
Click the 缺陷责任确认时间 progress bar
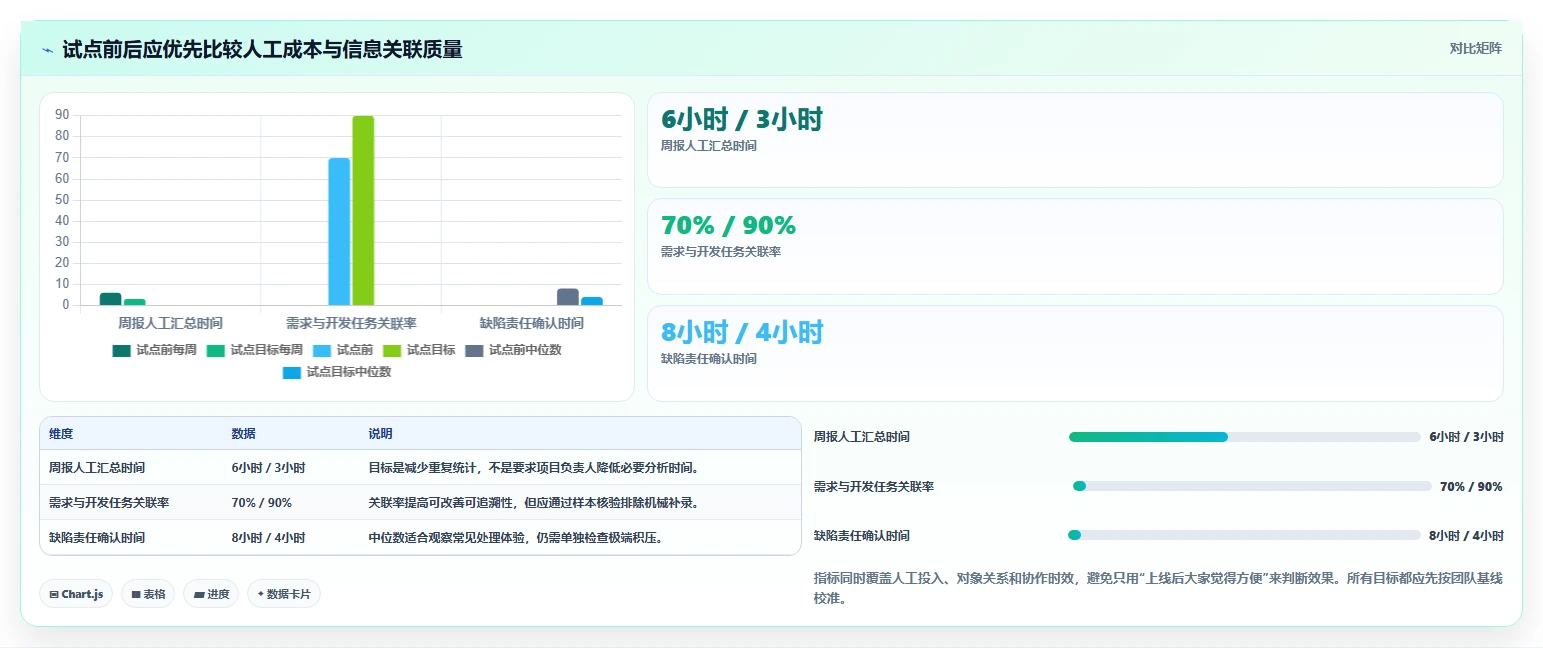click(1244, 535)
